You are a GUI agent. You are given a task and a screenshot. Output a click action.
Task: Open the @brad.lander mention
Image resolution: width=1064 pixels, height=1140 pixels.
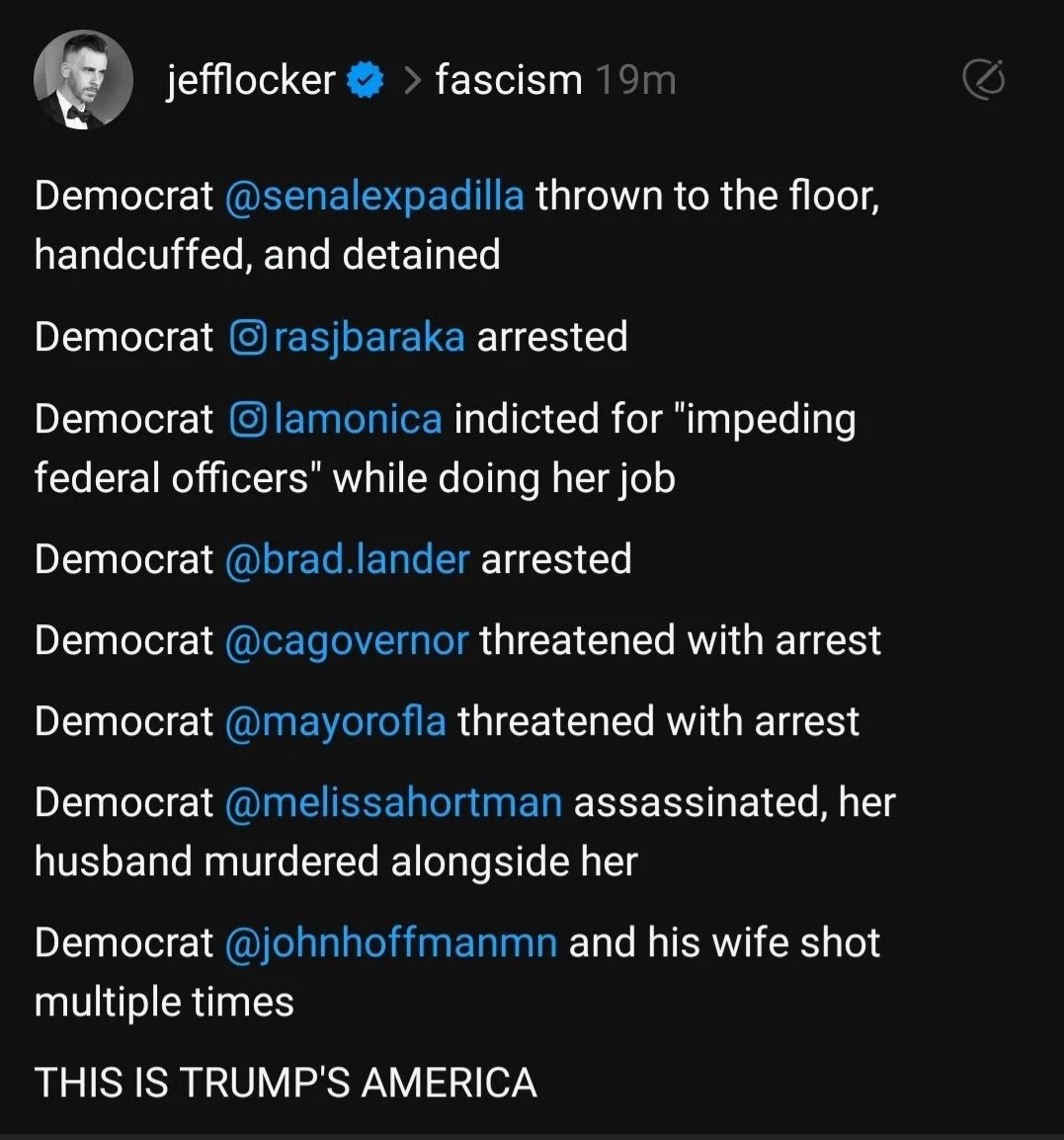click(x=348, y=559)
